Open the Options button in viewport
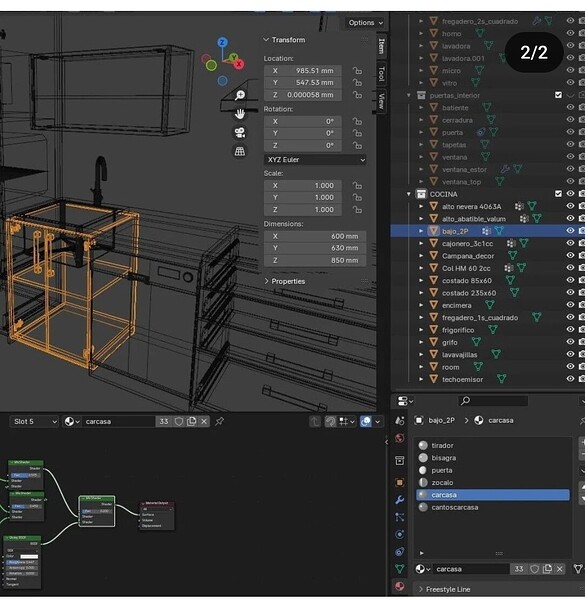The width and height of the screenshot is (585, 600). [x=365, y=23]
